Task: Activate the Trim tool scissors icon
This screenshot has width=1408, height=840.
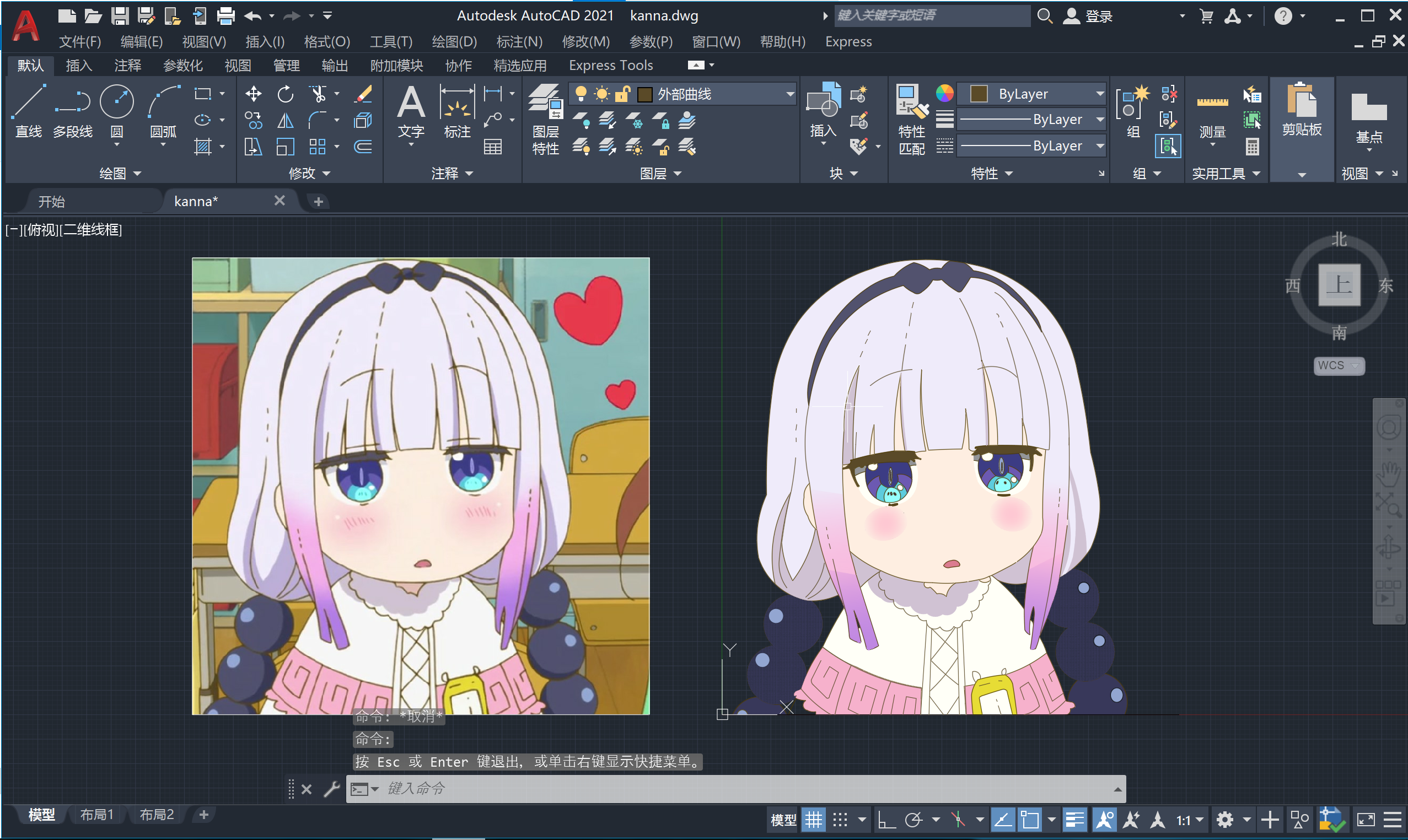Action: [x=318, y=93]
